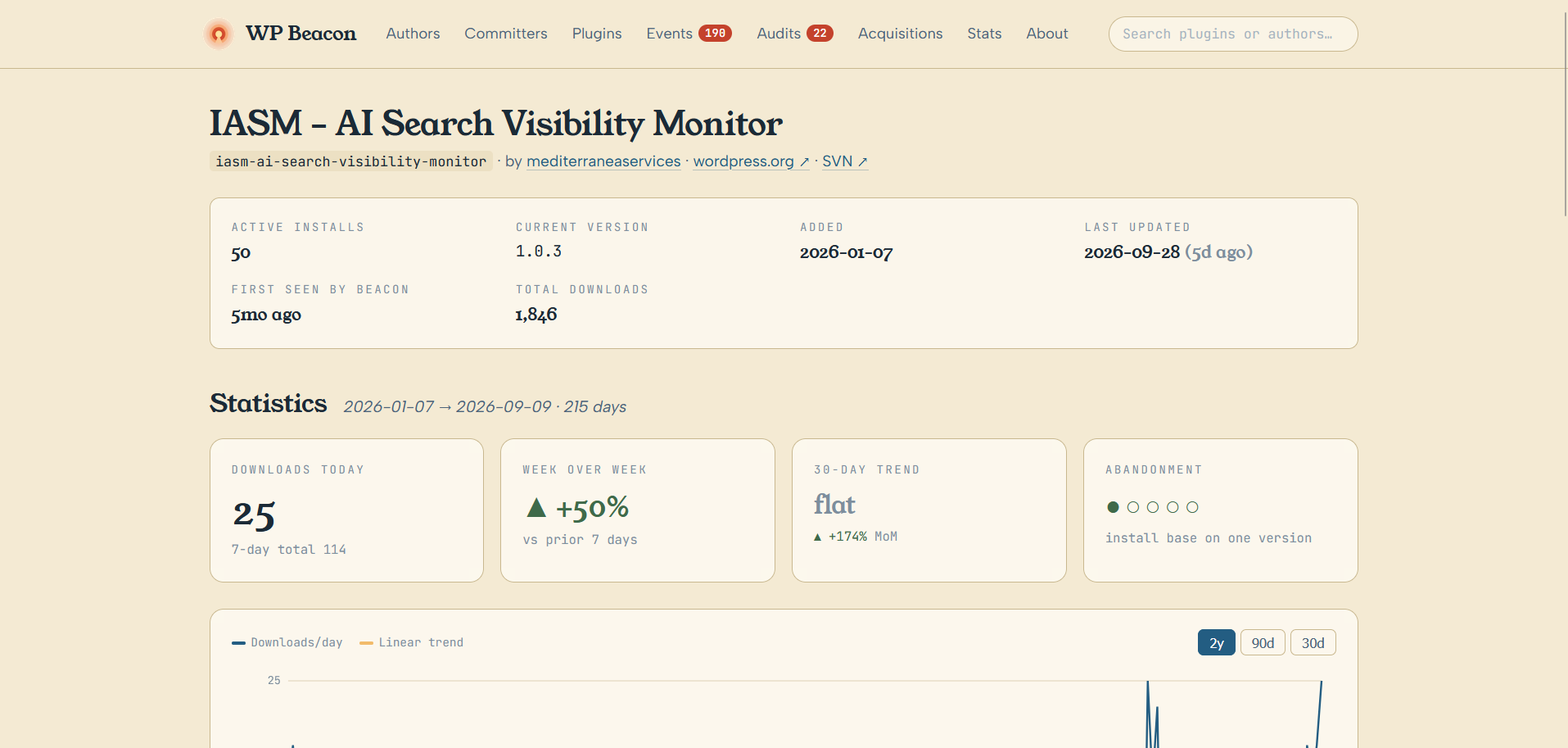The height and width of the screenshot is (748, 1568).
Task: Click the page vertical scrollbar
Action: (1564, 115)
